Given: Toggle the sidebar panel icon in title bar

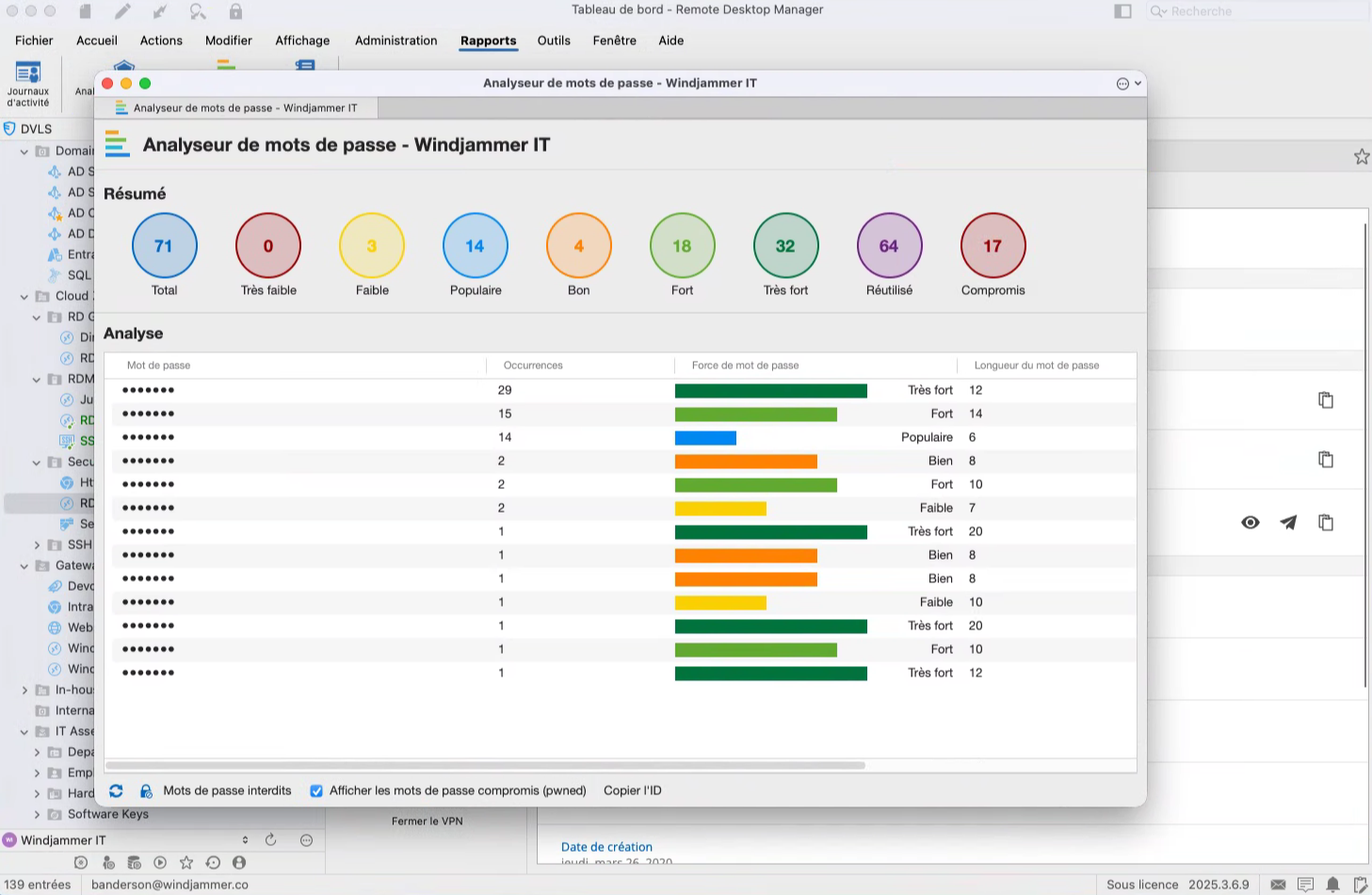Looking at the screenshot, I should 1122,11.
